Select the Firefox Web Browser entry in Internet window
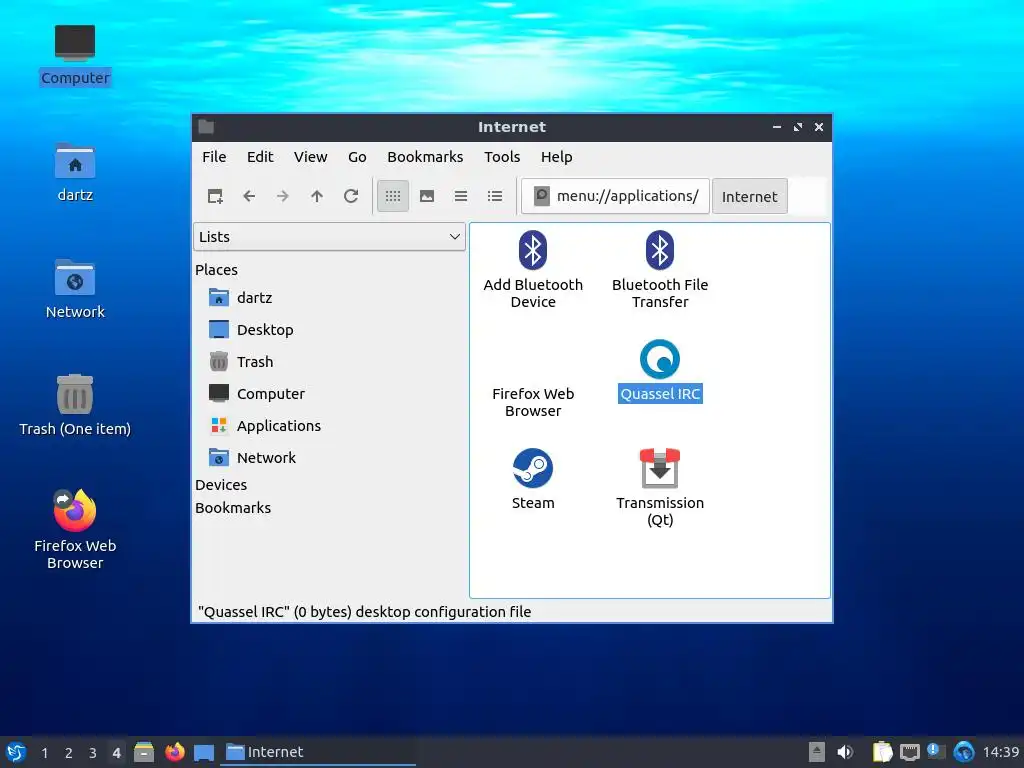Image resolution: width=1024 pixels, height=768 pixels. coord(533,402)
